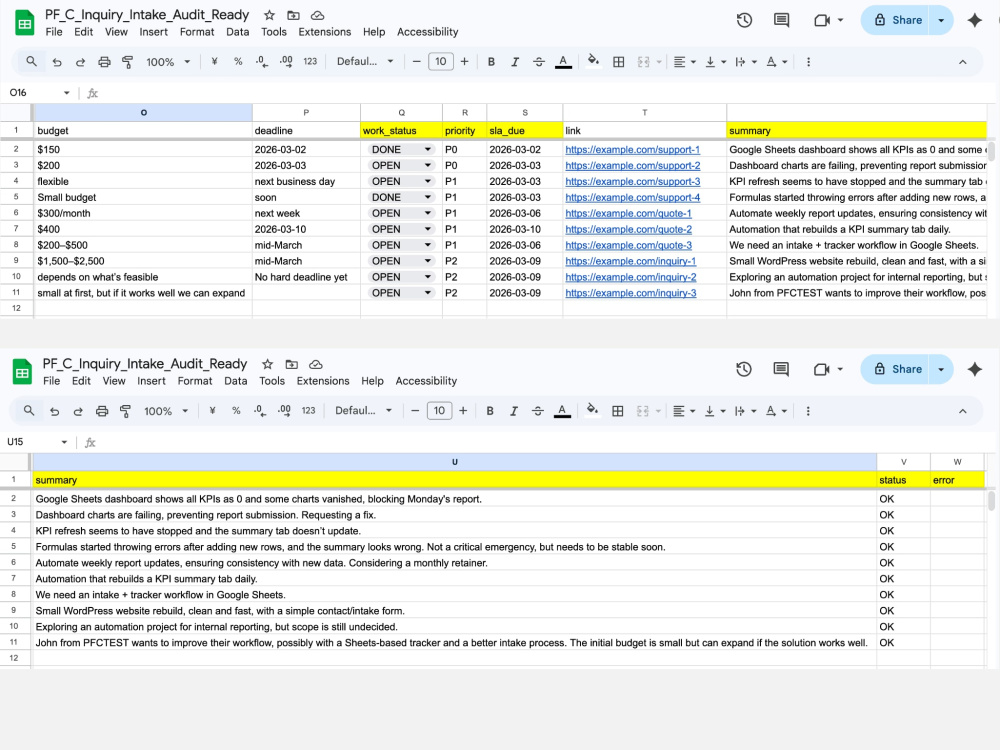The width and height of the screenshot is (1000, 750).
Task: Click the Share button in upper window
Action: pyautogui.click(x=898, y=20)
